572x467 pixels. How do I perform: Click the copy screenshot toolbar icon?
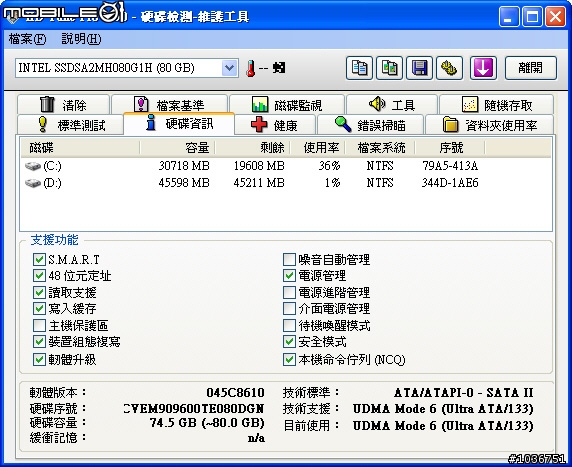(x=390, y=68)
